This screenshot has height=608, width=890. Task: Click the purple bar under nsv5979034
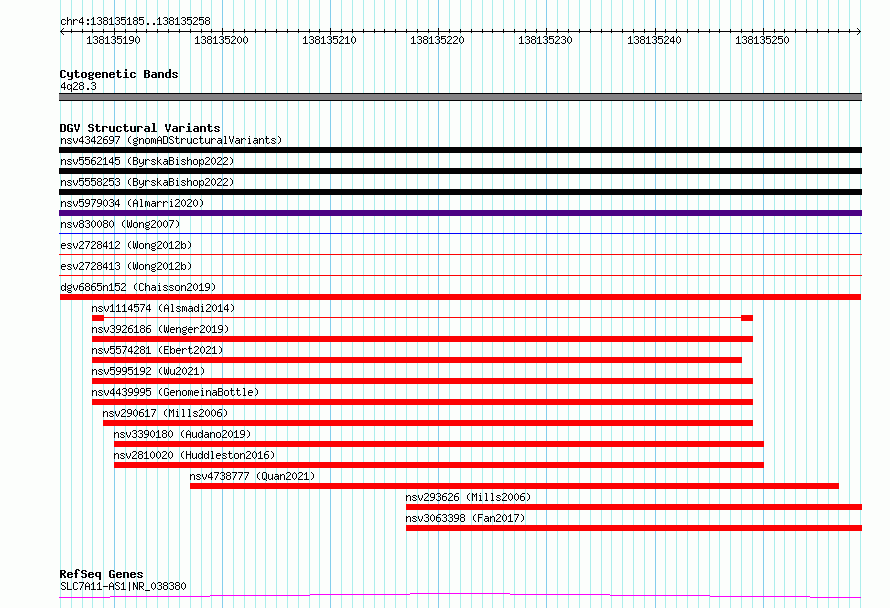[x=460, y=213]
